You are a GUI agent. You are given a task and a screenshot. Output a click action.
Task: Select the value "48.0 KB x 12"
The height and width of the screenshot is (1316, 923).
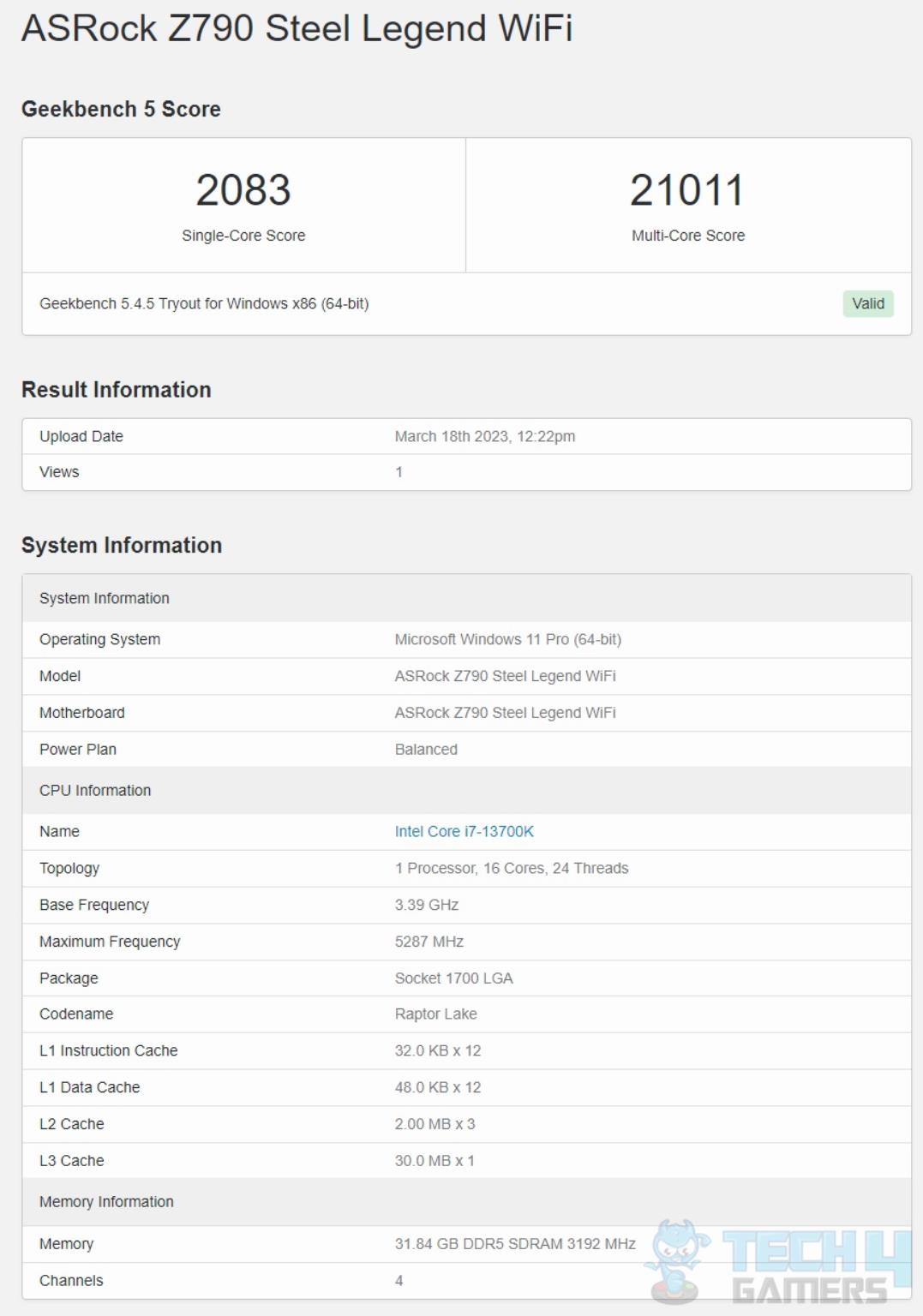point(438,1087)
